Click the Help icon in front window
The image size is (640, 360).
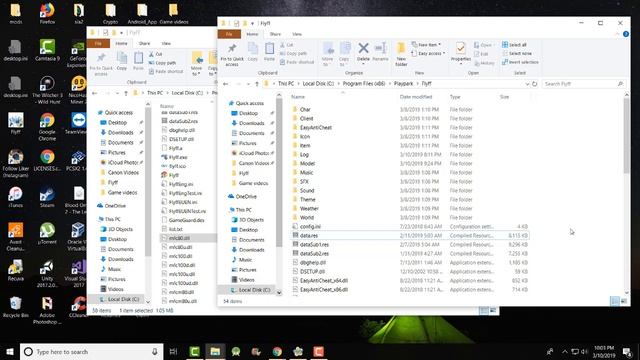pos(625,34)
